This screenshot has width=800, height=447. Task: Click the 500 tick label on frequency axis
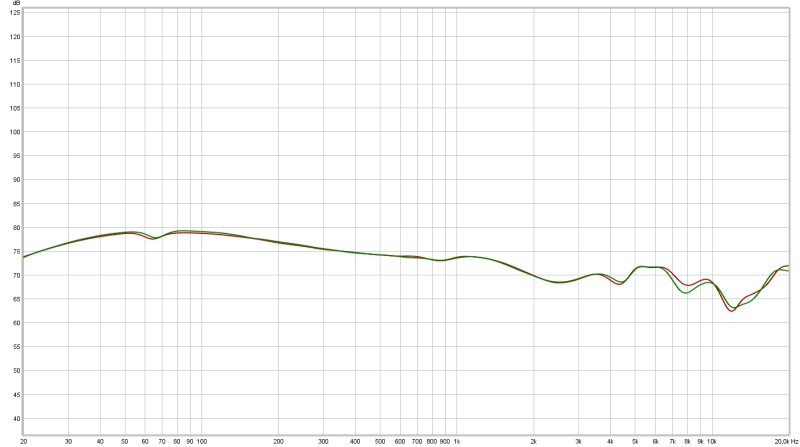pos(379,440)
